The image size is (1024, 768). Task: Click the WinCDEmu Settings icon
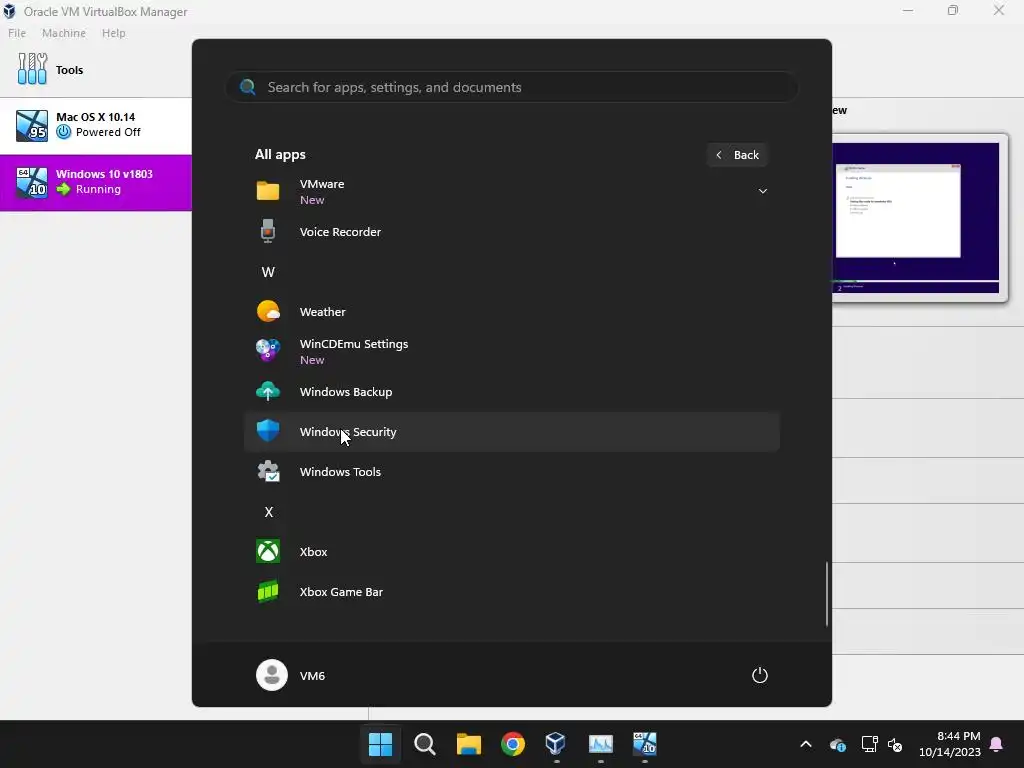268,351
